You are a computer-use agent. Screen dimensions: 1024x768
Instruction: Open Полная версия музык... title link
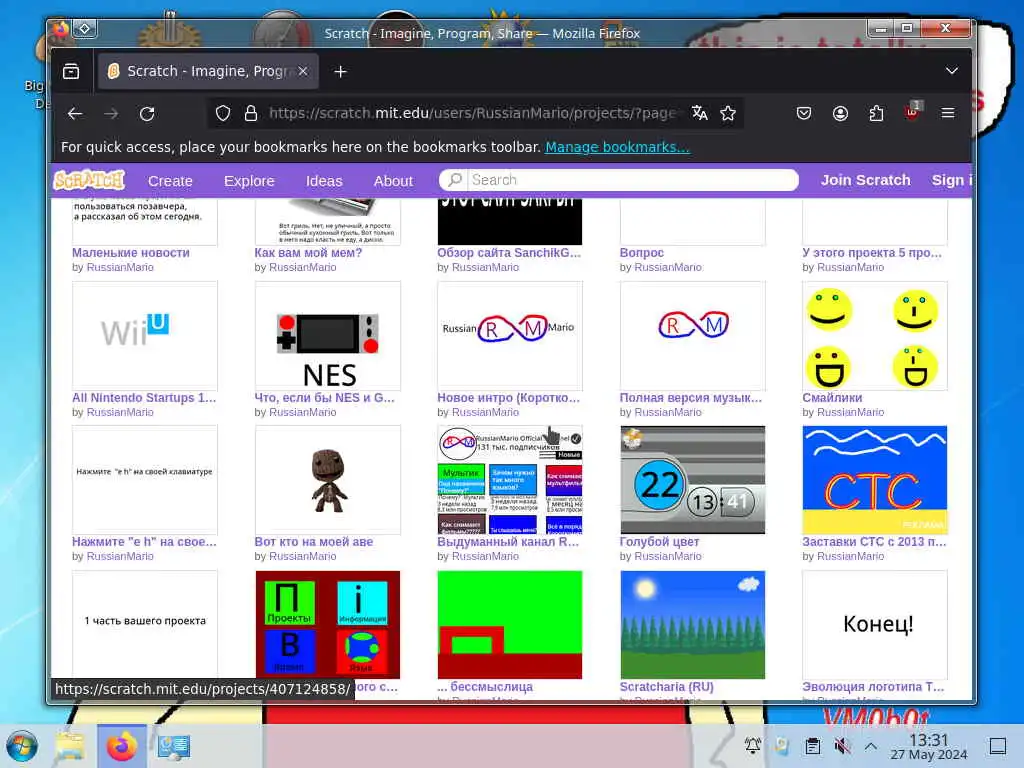click(x=691, y=398)
